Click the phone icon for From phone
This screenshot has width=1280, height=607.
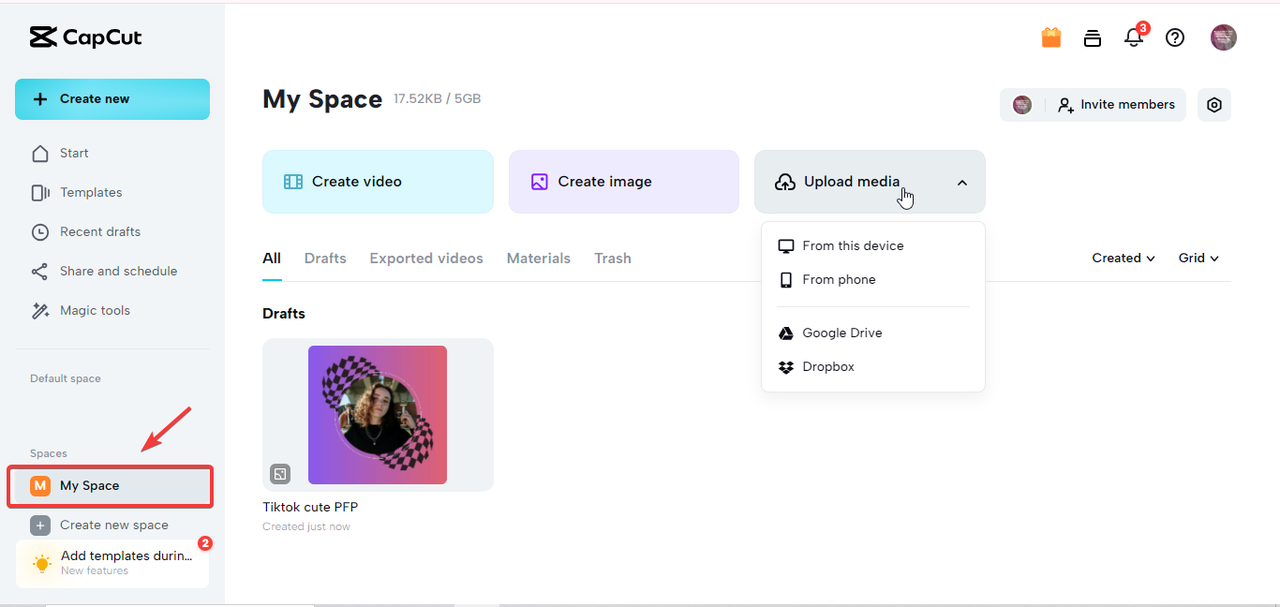pyautogui.click(x=786, y=280)
